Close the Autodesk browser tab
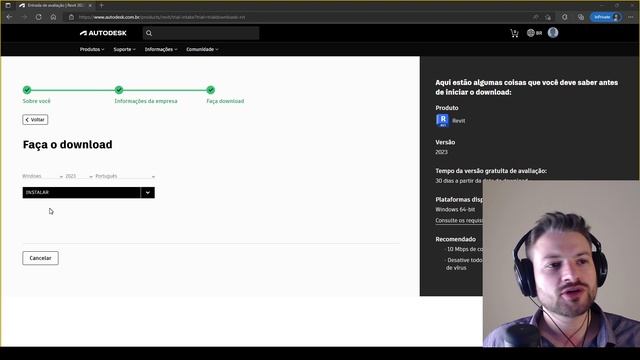 click(x=90, y=5)
